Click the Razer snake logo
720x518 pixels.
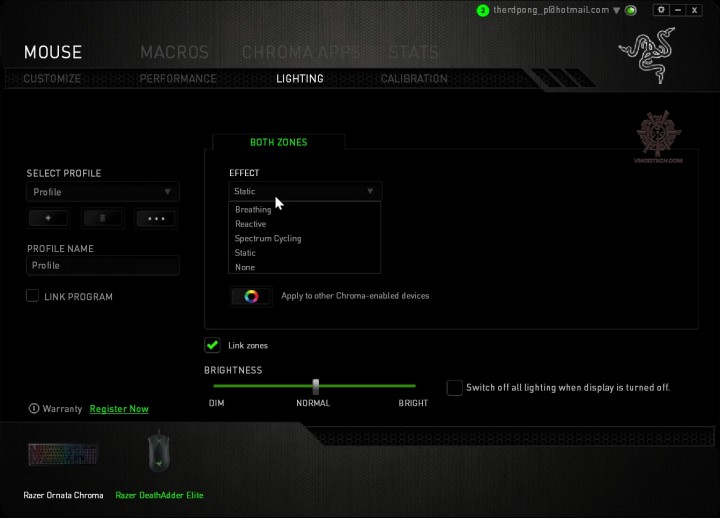click(649, 55)
